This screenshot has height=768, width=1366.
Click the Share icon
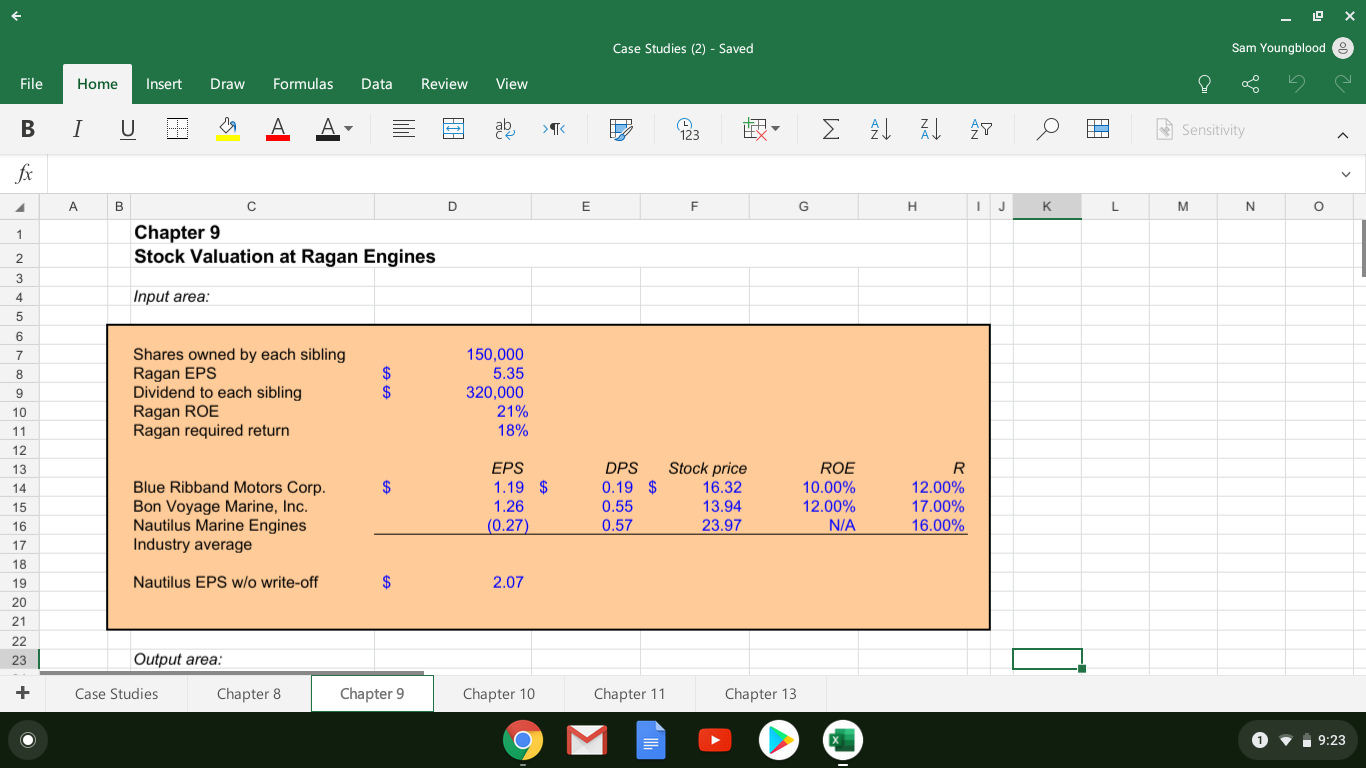point(1250,84)
